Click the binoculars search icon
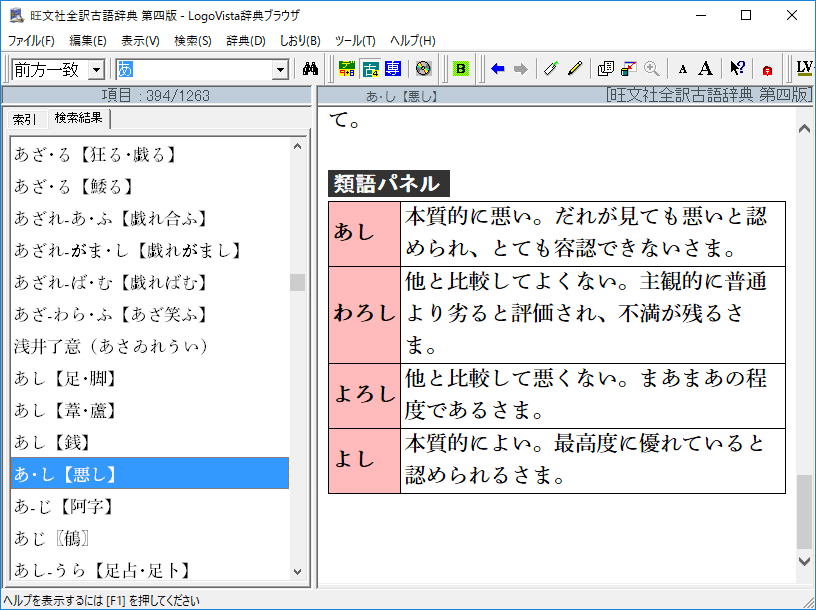Viewport: 816px width, 610px height. pos(310,69)
